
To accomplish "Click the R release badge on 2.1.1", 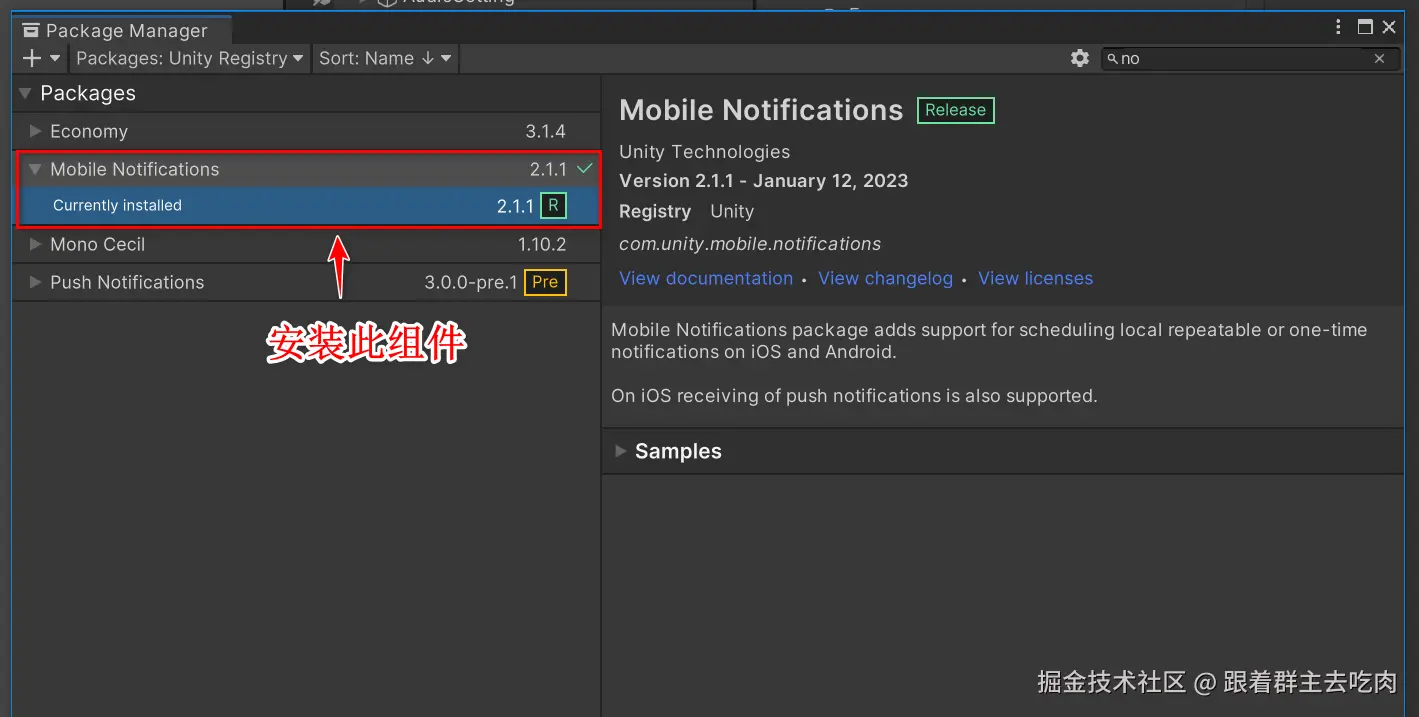I will point(553,206).
